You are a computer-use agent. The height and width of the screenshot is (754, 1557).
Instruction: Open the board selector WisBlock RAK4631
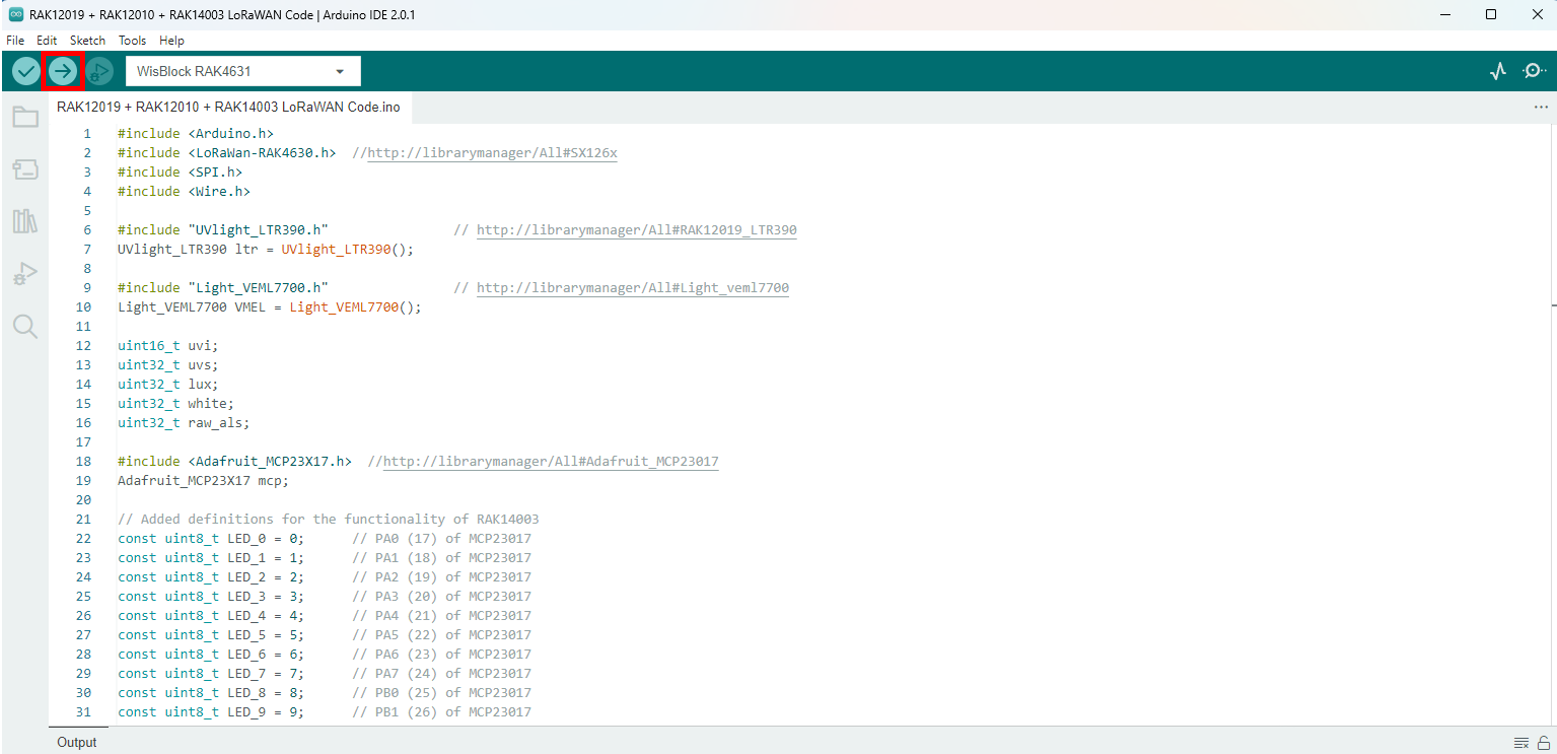(243, 71)
